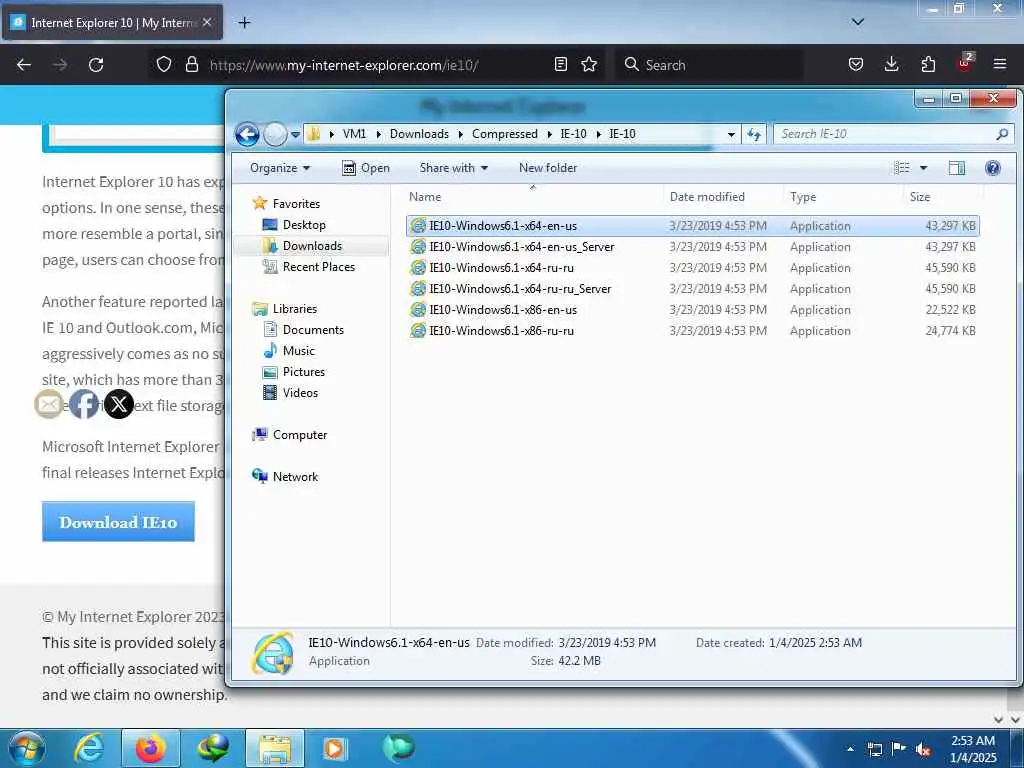
Task: Open Windows Start menu
Action: tap(27, 749)
